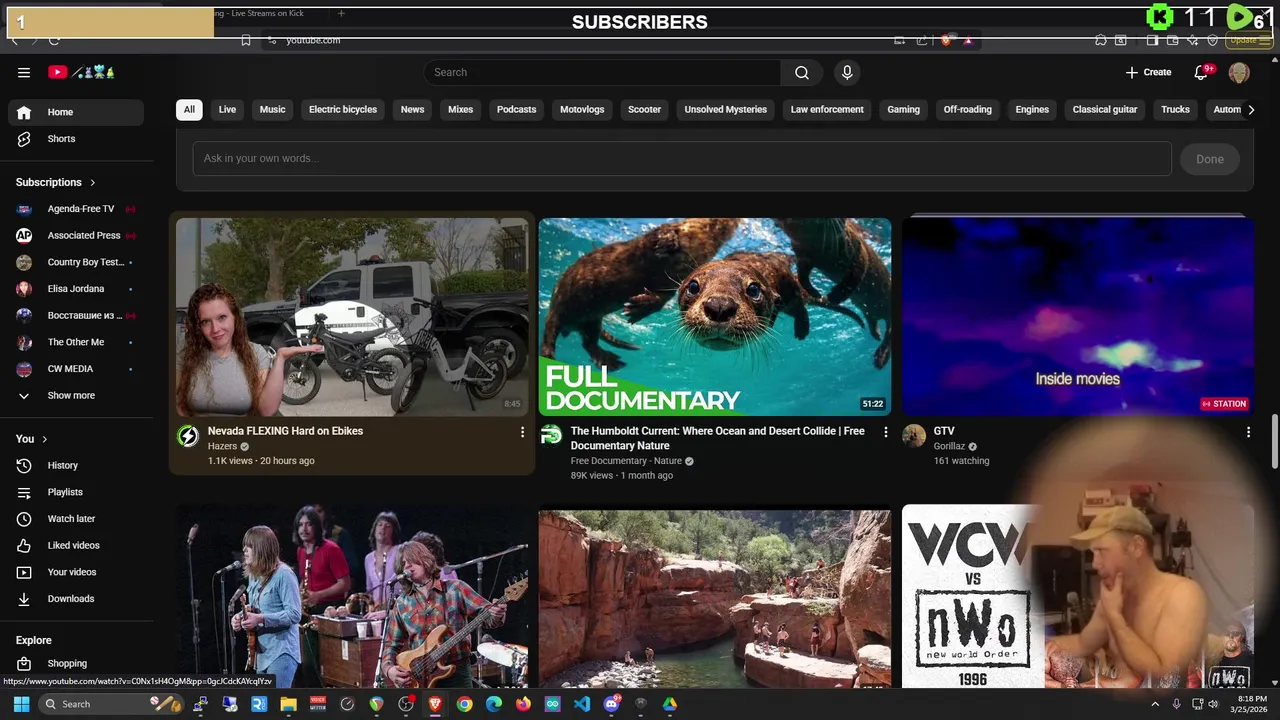The width and height of the screenshot is (1280, 720).
Task: Select the Electric bicycles chip
Action: [x=343, y=110]
